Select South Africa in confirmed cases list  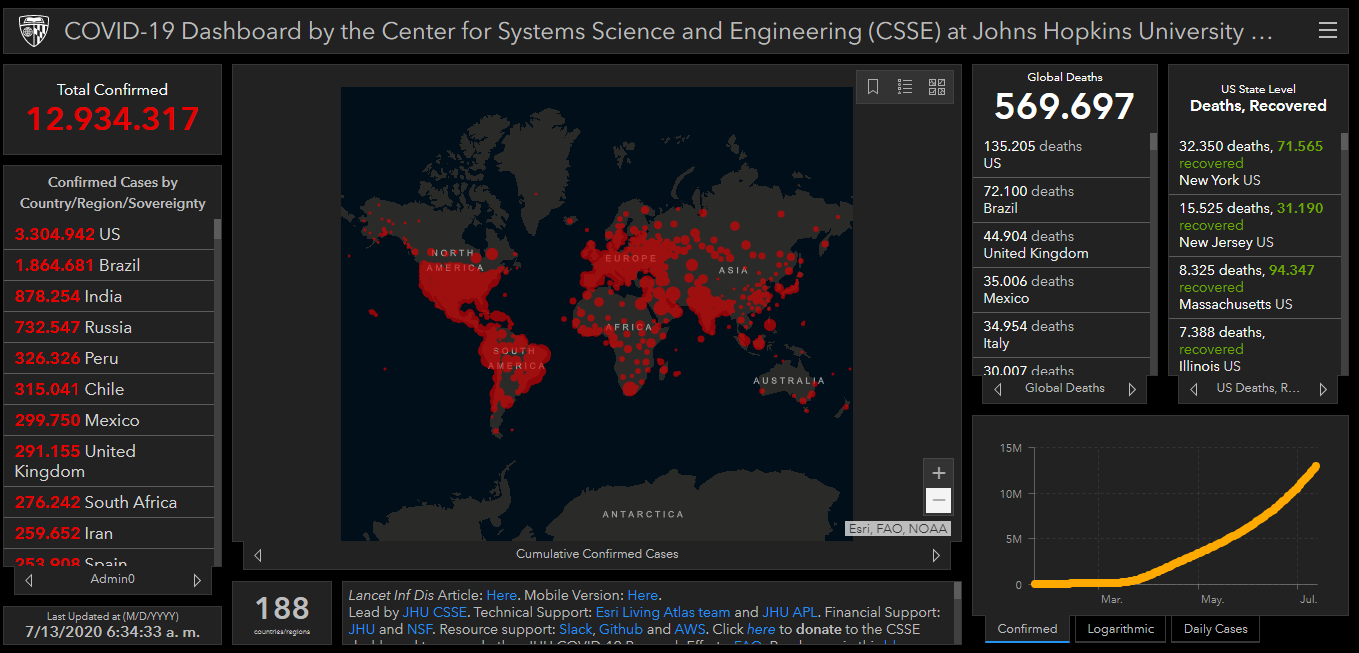[109, 502]
